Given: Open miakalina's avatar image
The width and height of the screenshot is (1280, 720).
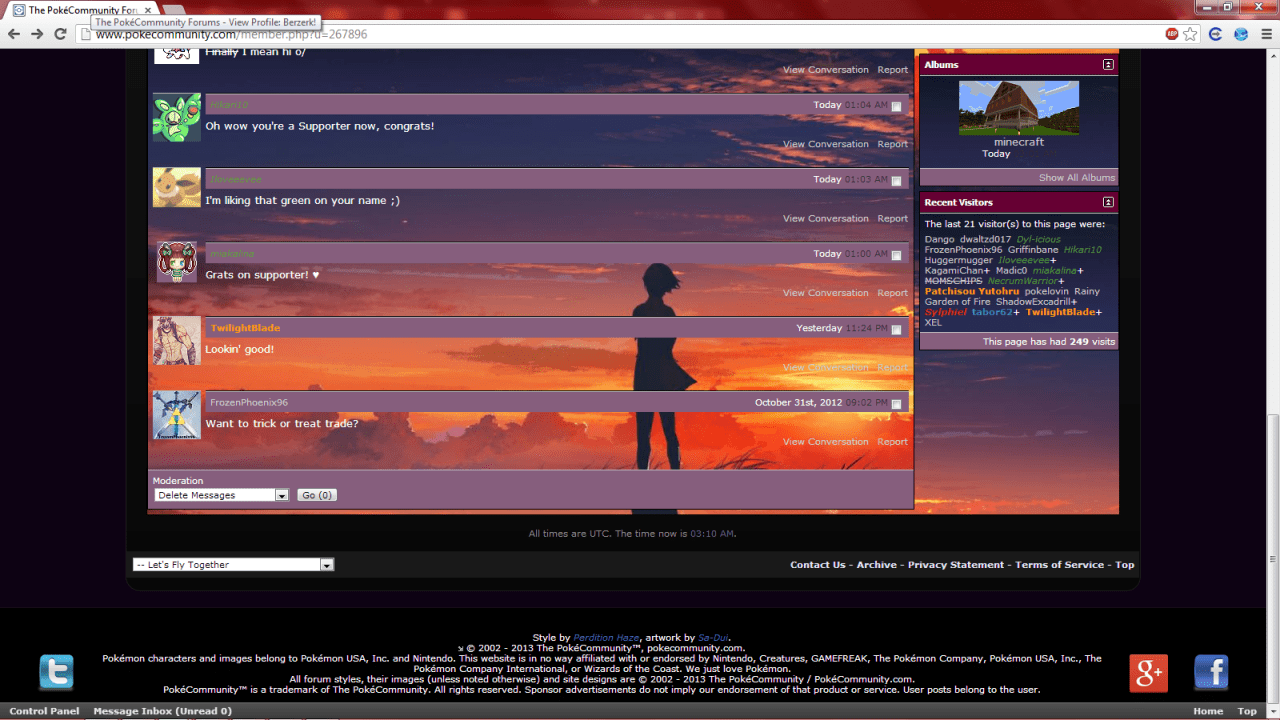Looking at the screenshot, I should (177, 262).
